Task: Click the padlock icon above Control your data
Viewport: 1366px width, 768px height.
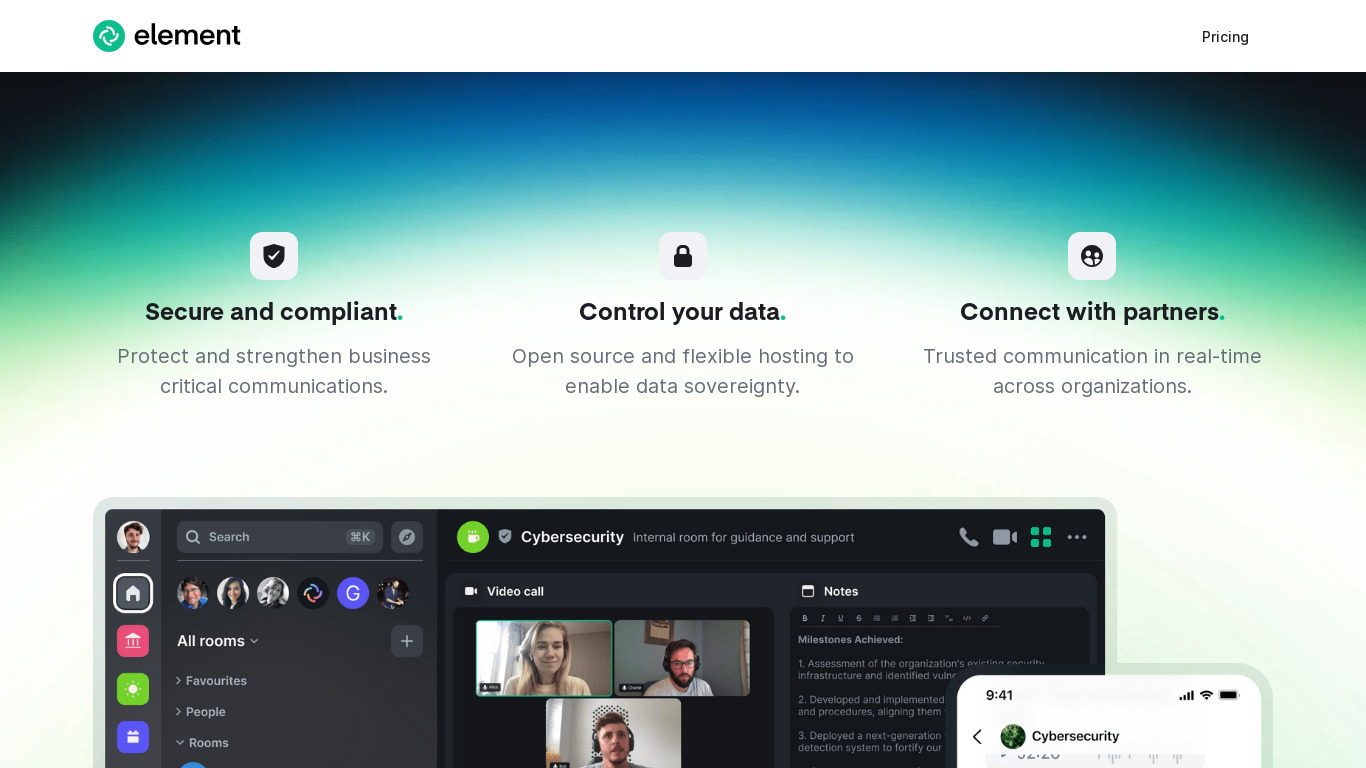Action: coord(683,256)
